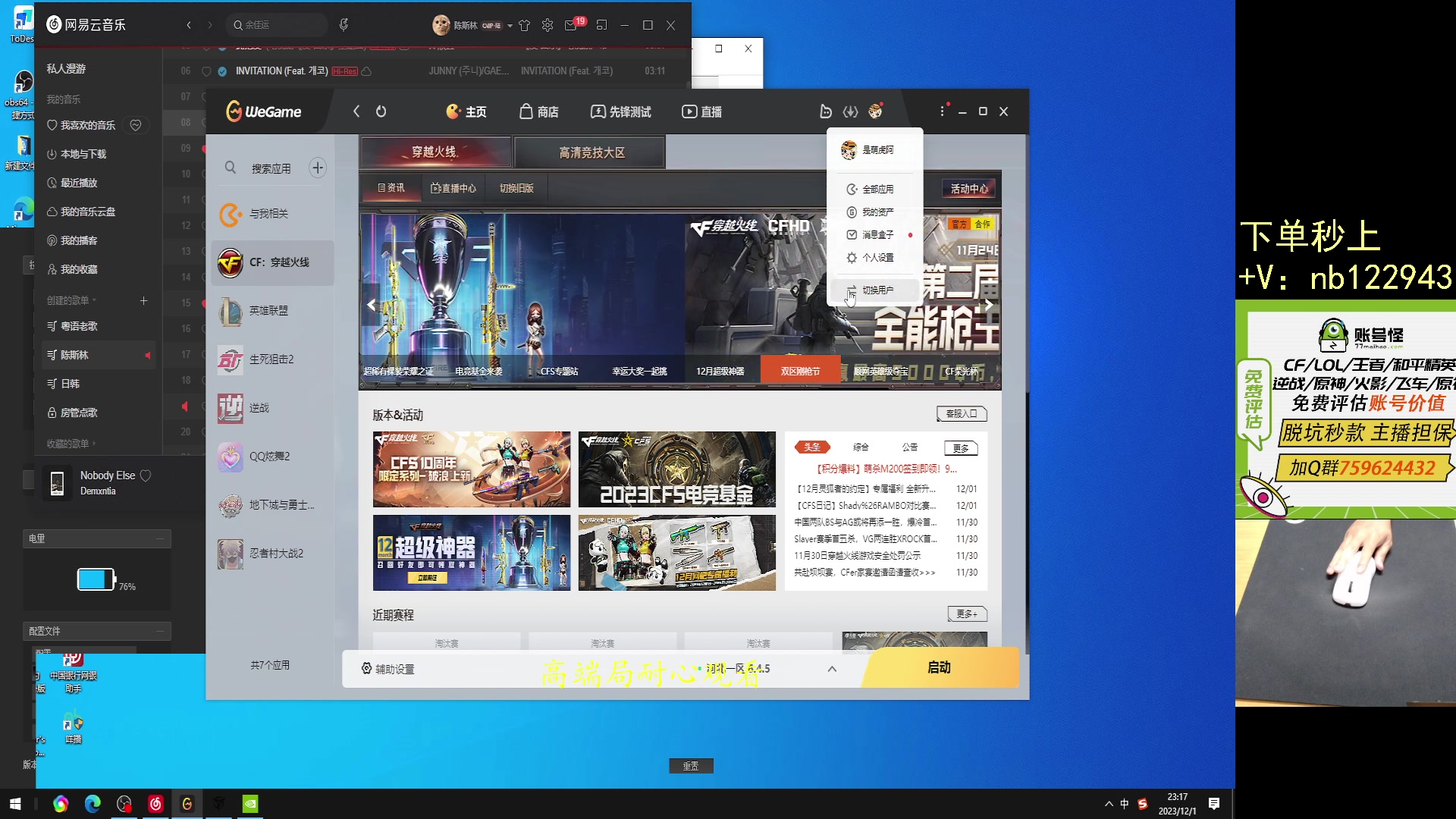This screenshot has width=1456, height=819.
Task: Open 2023CFS电竞基金 activity thumbnail
Action: pyautogui.click(x=677, y=469)
